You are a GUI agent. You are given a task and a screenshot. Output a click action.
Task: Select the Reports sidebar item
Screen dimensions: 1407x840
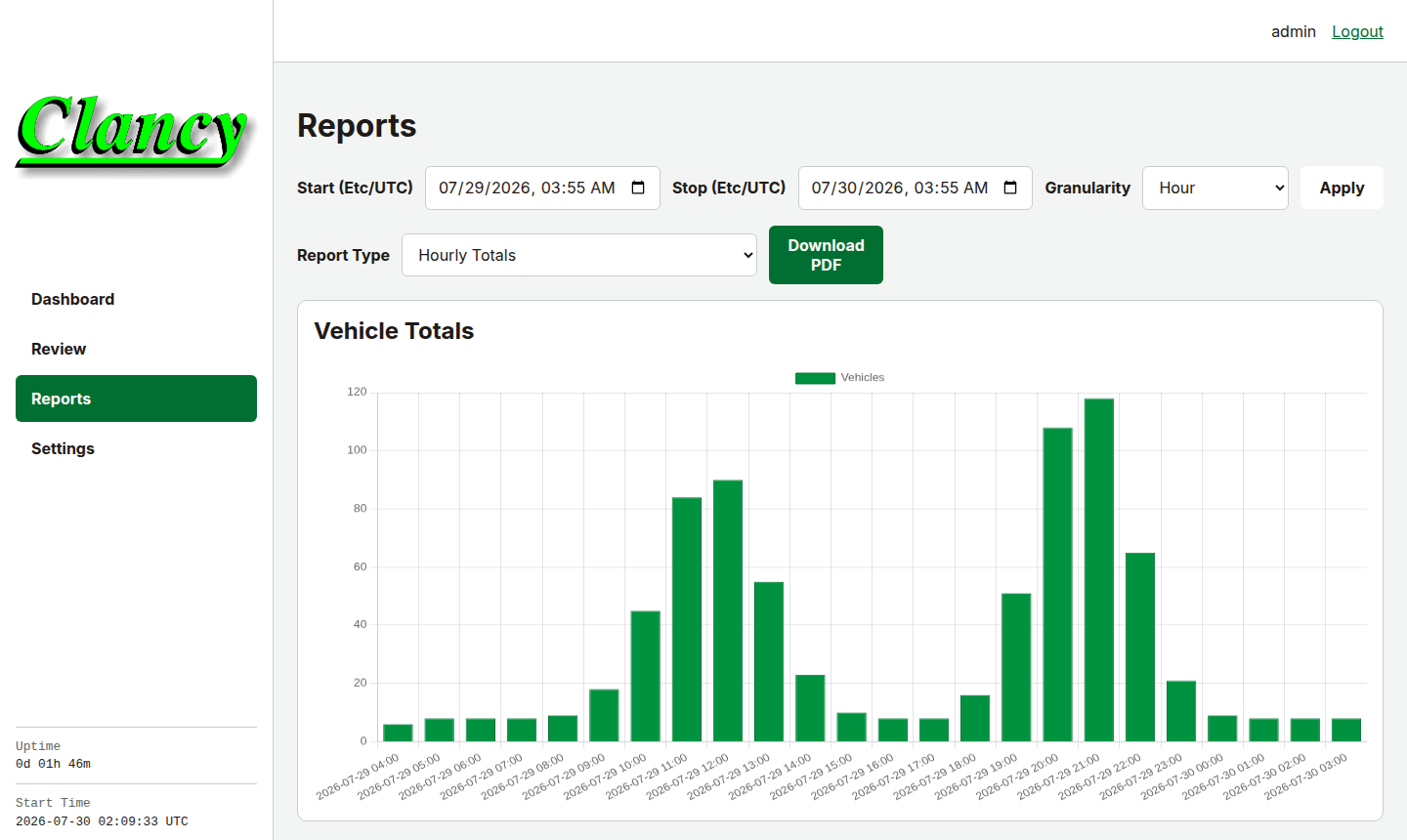(136, 399)
